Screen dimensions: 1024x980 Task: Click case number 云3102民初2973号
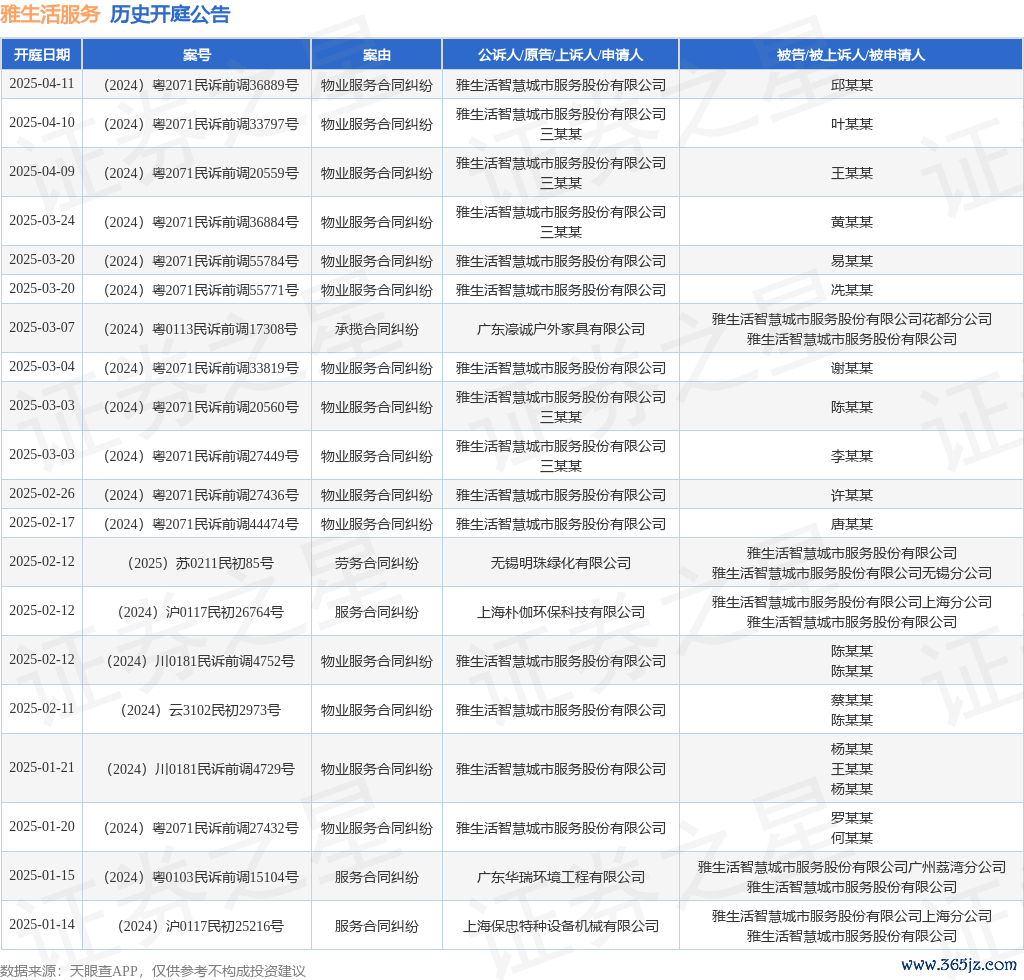coord(200,710)
